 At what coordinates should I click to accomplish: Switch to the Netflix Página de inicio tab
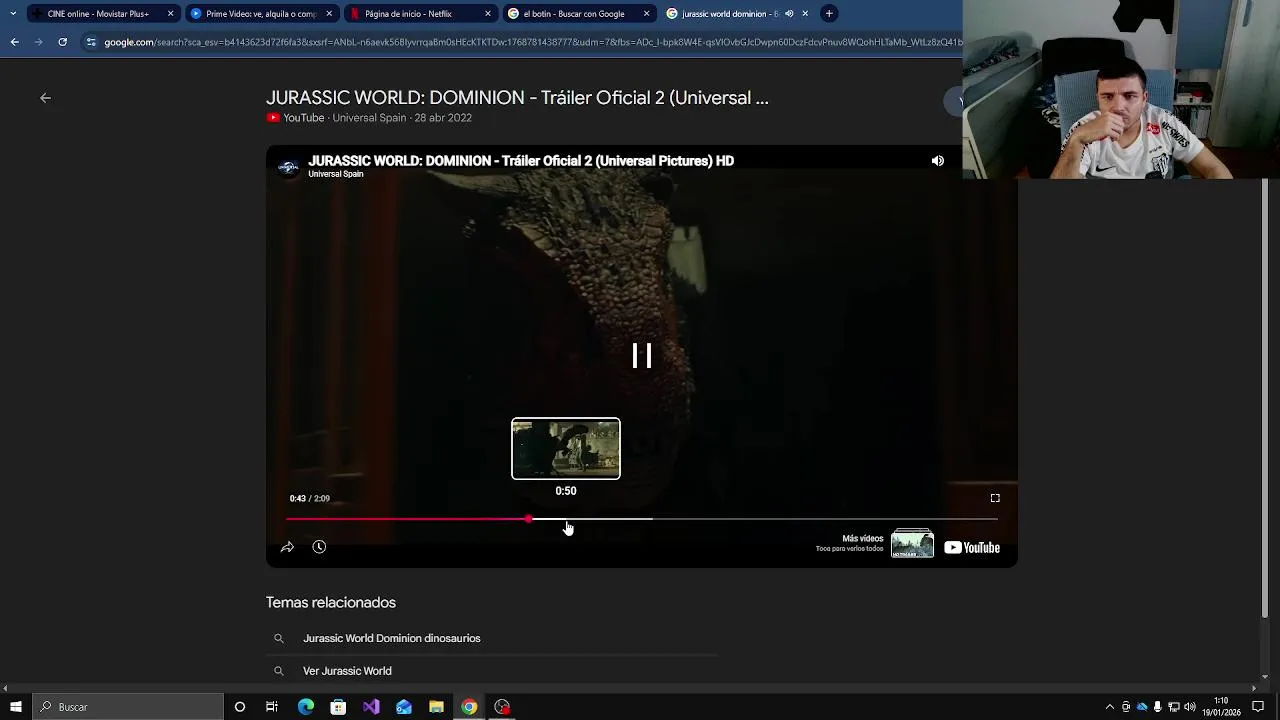408,14
